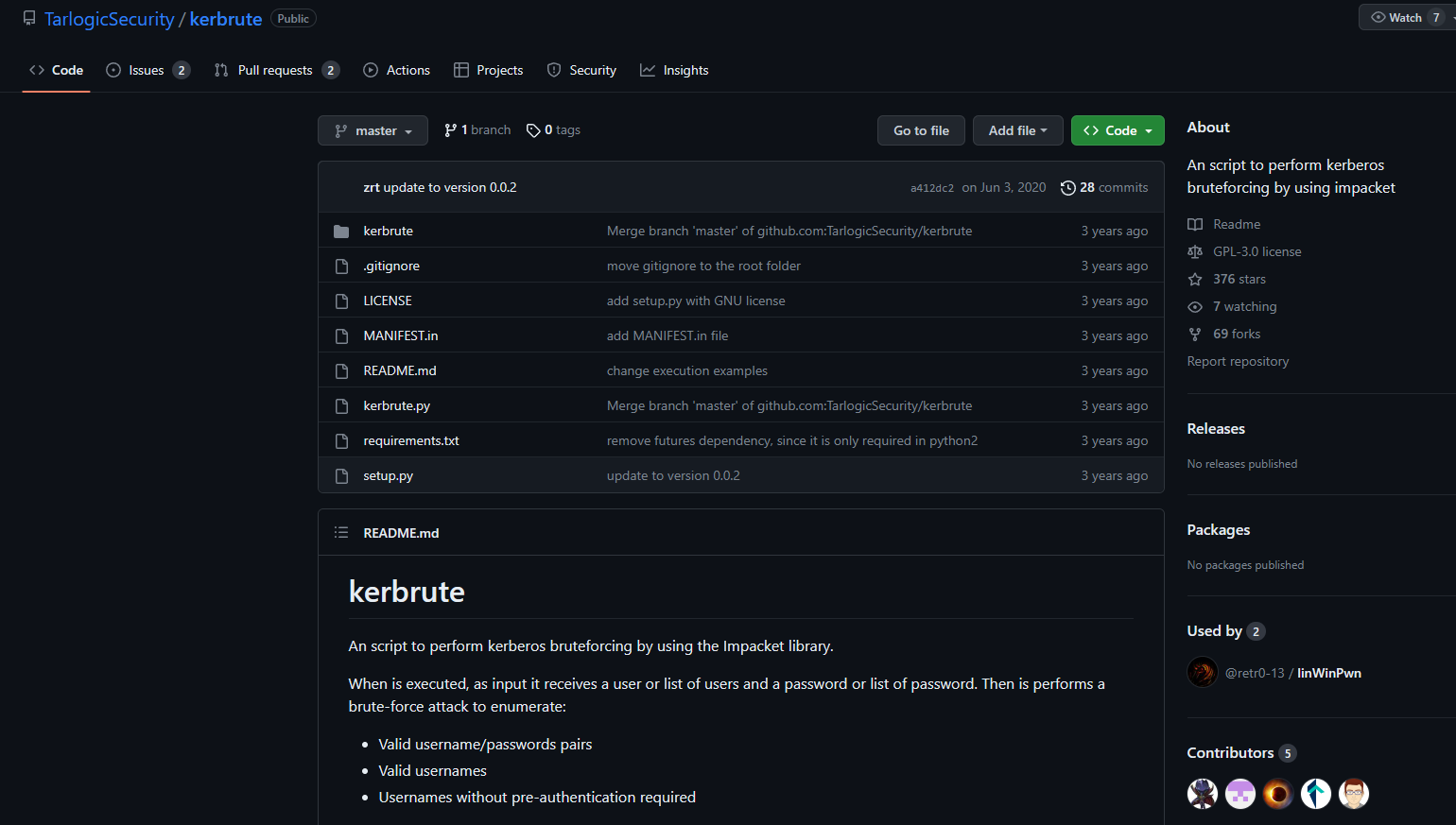The image size is (1456, 825).
Task: Open the .gitignore file link
Action: click(391, 266)
